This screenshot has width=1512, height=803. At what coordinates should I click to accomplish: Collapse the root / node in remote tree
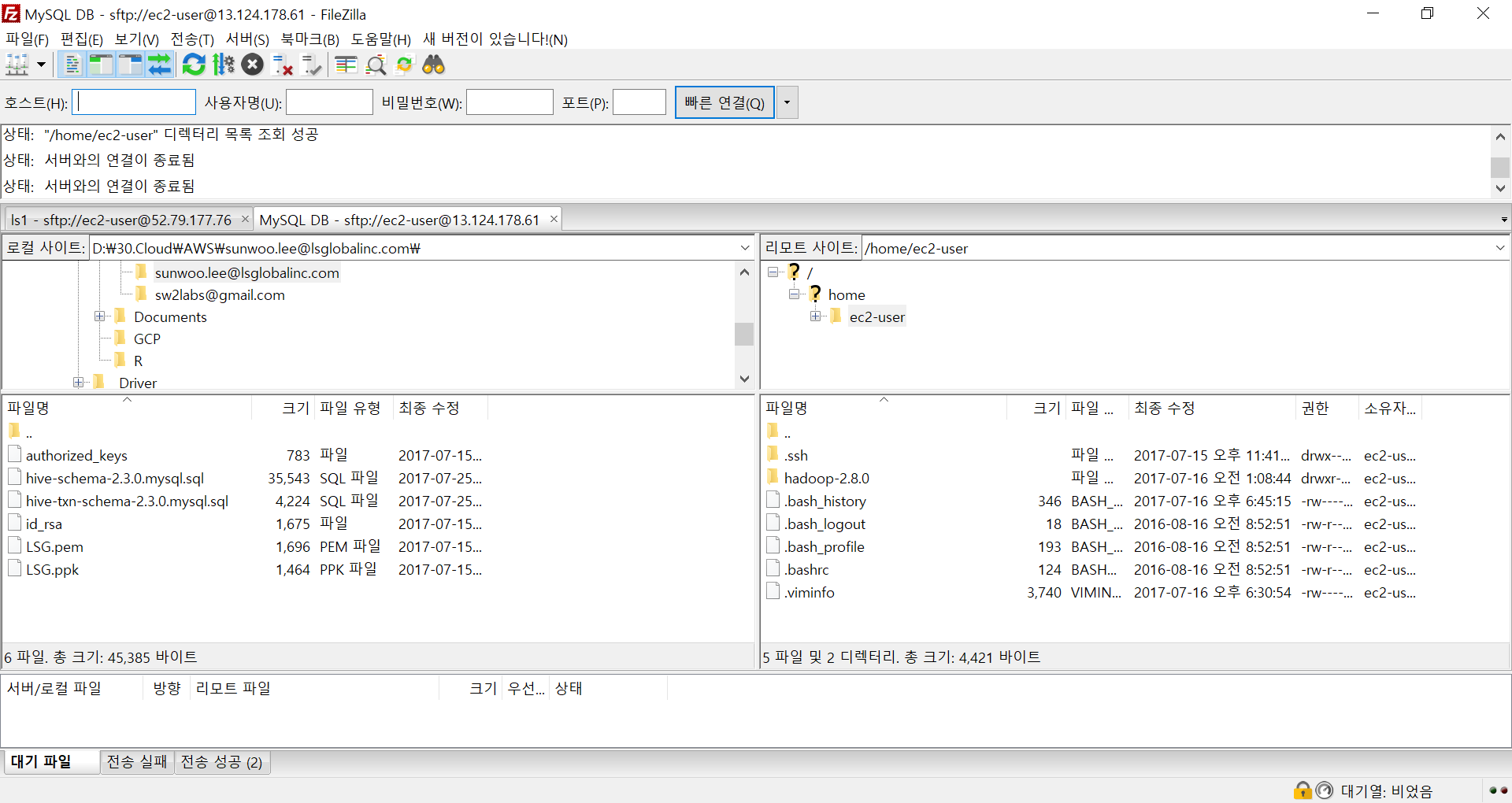(773, 272)
